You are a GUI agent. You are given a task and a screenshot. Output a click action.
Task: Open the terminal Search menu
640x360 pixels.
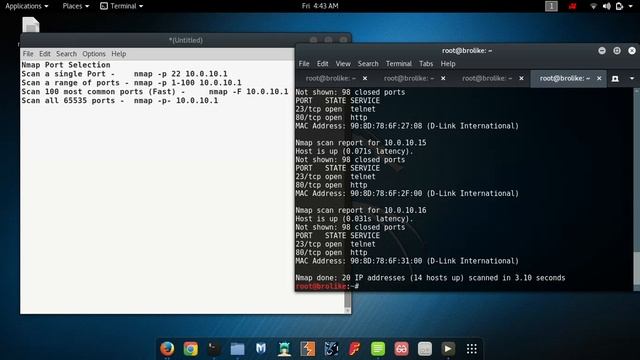pyautogui.click(x=368, y=64)
